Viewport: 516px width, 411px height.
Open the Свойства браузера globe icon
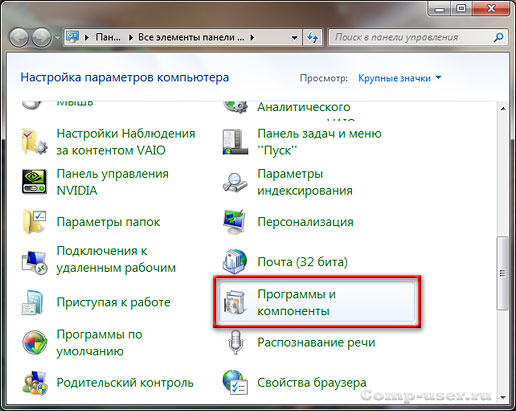(x=235, y=382)
